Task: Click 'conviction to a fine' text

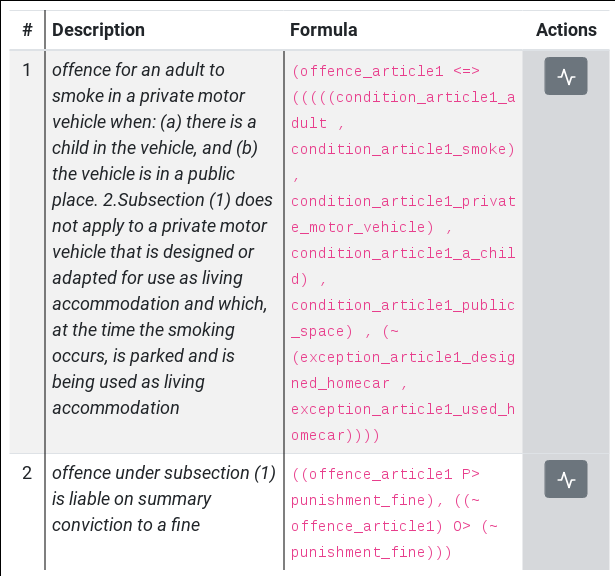Action: 126,525
